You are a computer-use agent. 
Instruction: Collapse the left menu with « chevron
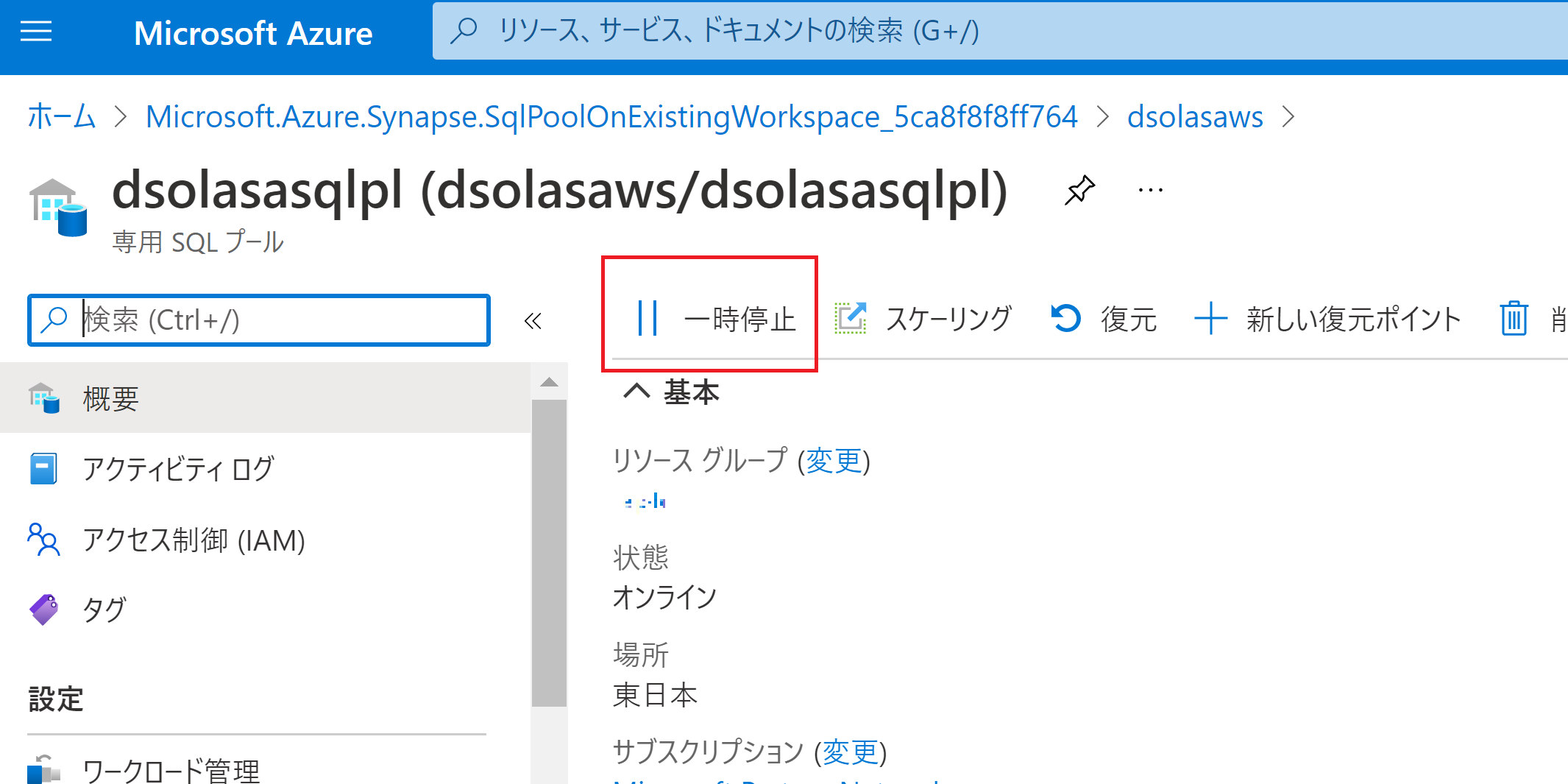[x=533, y=320]
